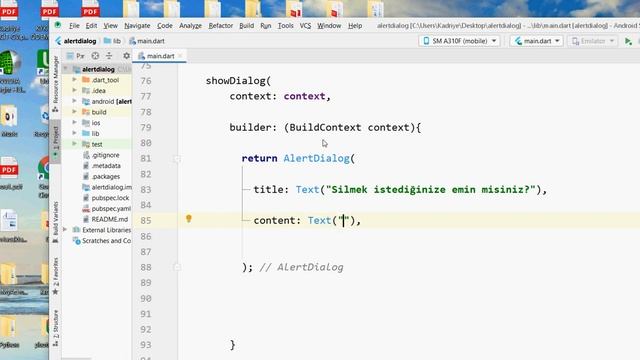This screenshot has width=640, height=360.
Task: Click the Android Studio logo in title bar
Action: click(x=58, y=25)
